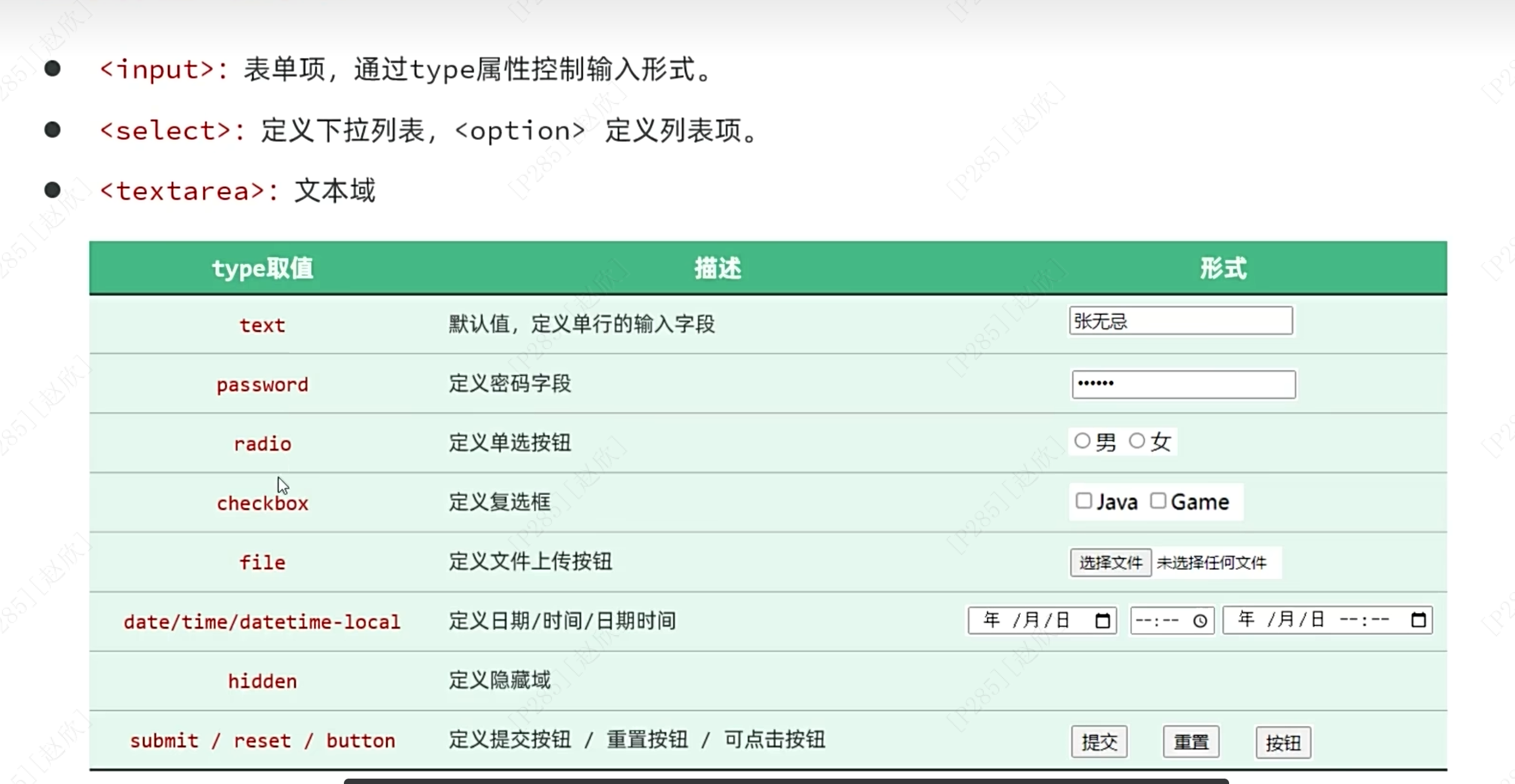Click the 未选择任何文件 label
The height and width of the screenshot is (784, 1515).
pyautogui.click(x=1212, y=563)
